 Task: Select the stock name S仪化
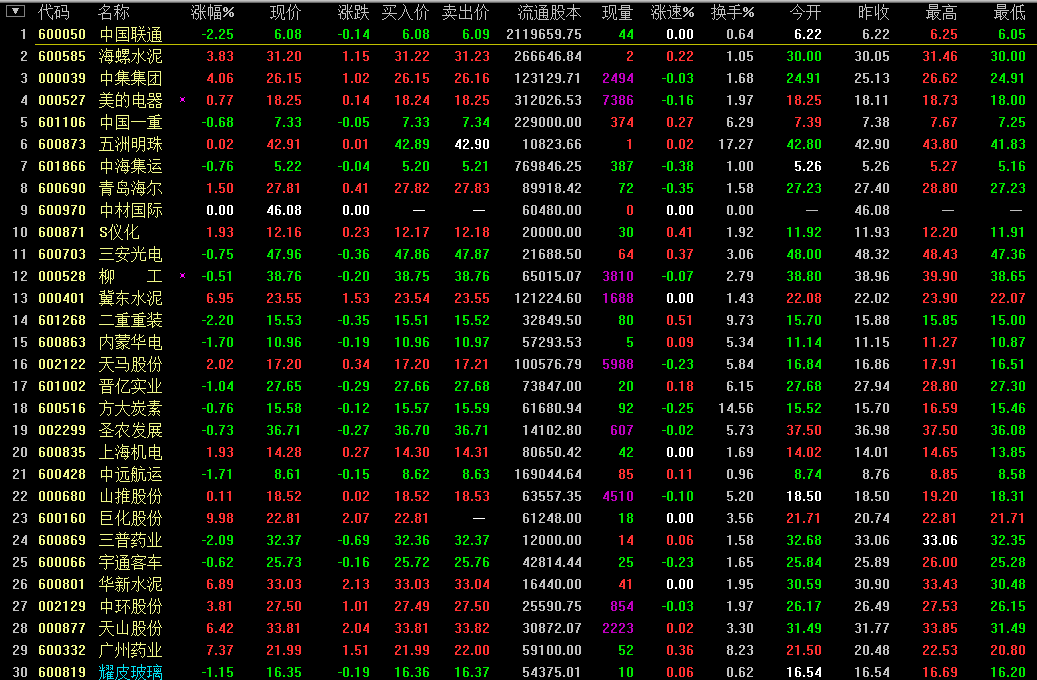click(x=119, y=232)
